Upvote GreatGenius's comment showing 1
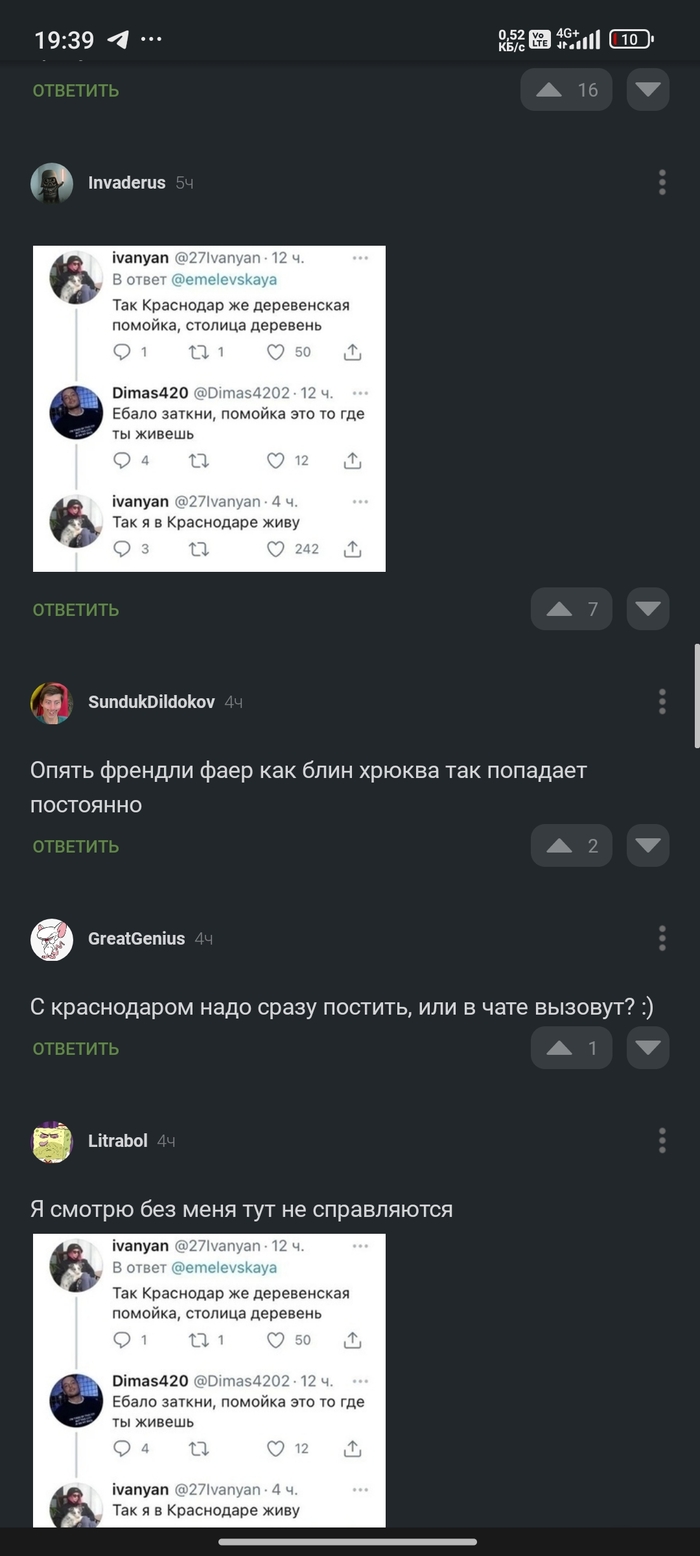This screenshot has height=1556, width=700. tap(571, 1048)
